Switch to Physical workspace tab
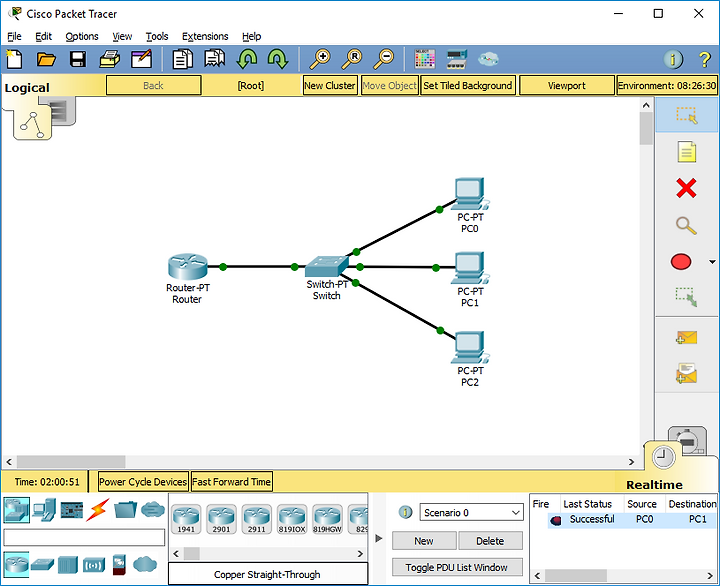This screenshot has width=720, height=586. pos(62,110)
